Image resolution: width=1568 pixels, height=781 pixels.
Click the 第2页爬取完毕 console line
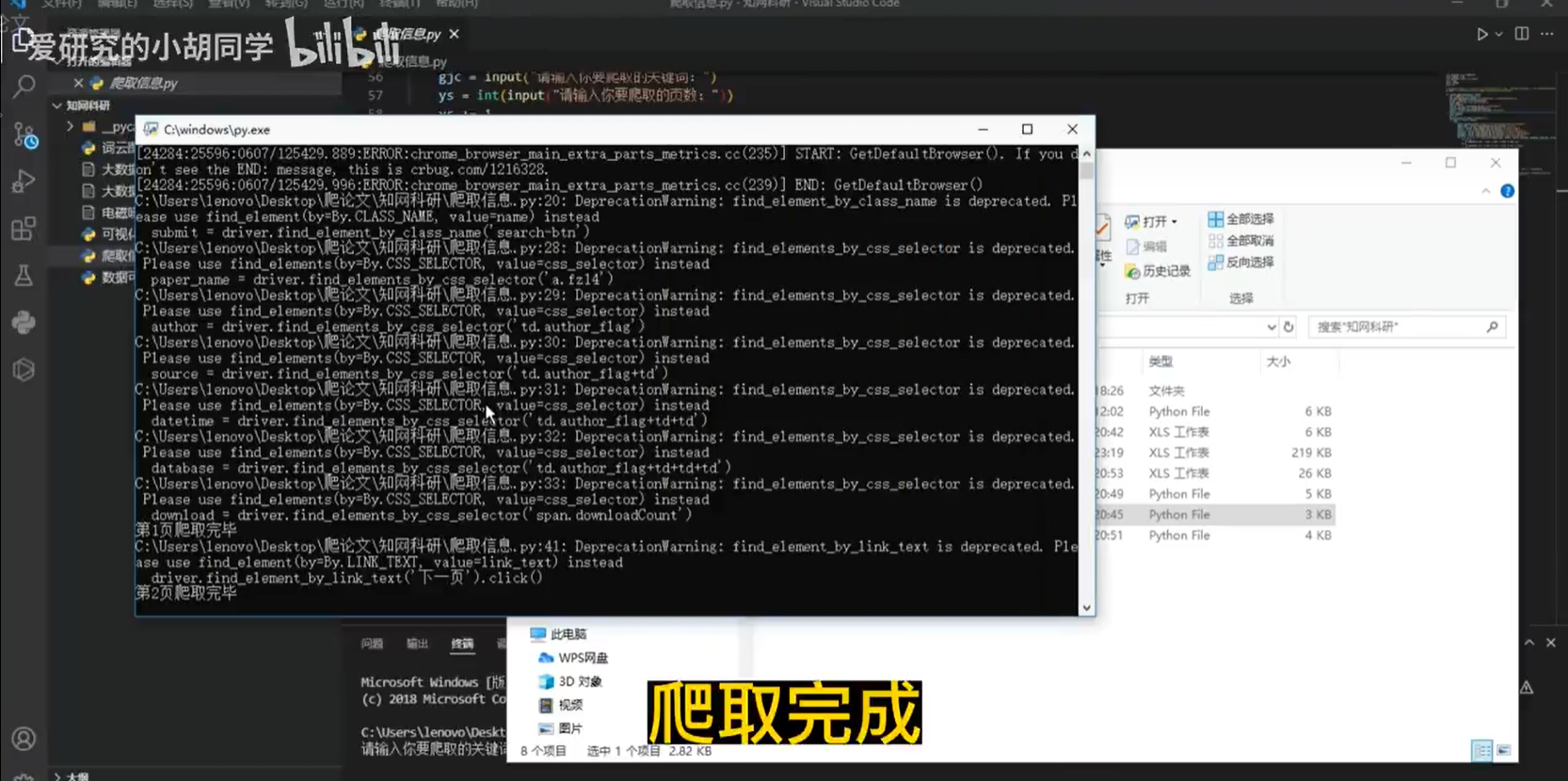[x=186, y=594]
